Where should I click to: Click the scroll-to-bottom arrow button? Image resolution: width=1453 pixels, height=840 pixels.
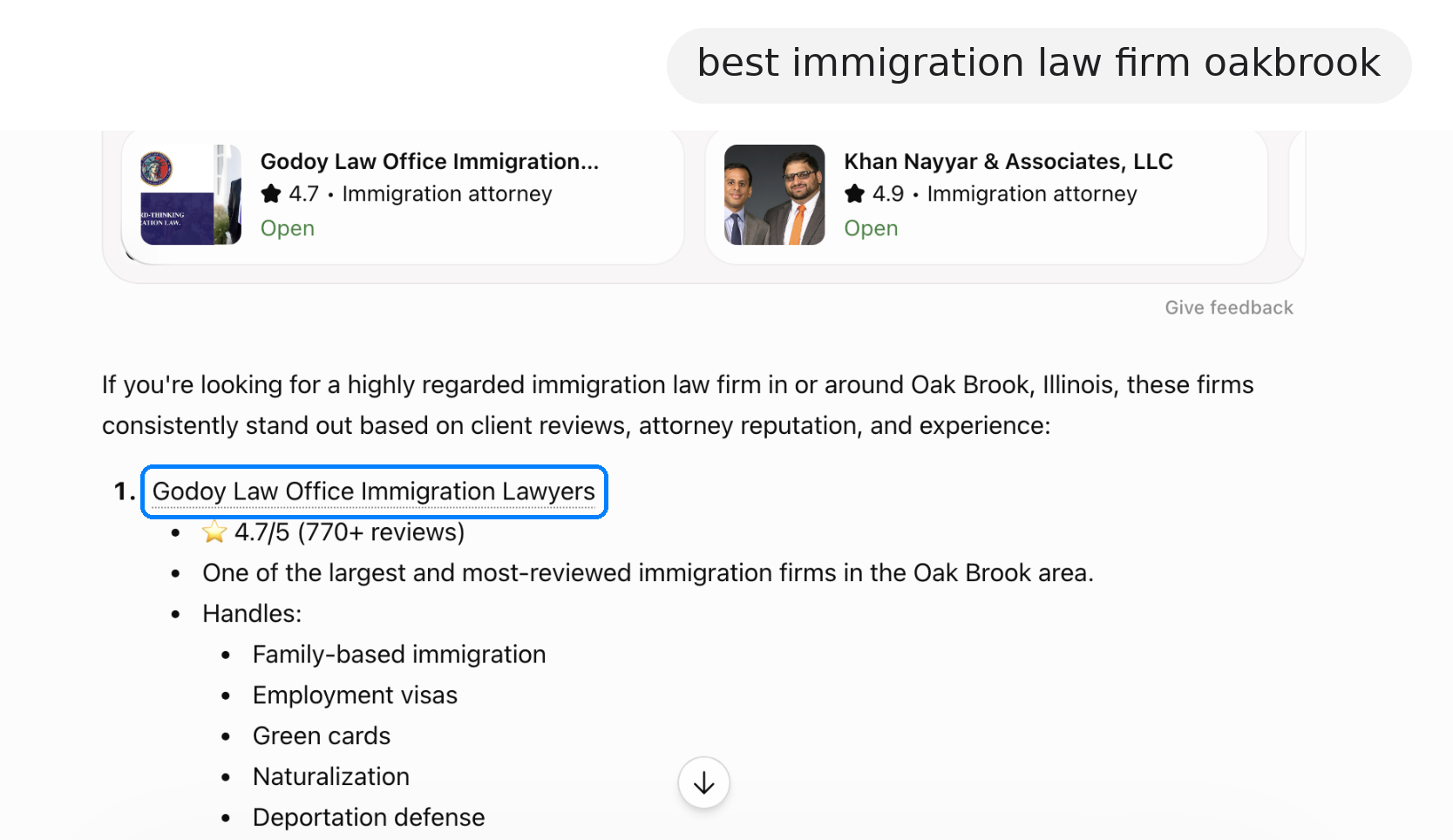tap(703, 782)
